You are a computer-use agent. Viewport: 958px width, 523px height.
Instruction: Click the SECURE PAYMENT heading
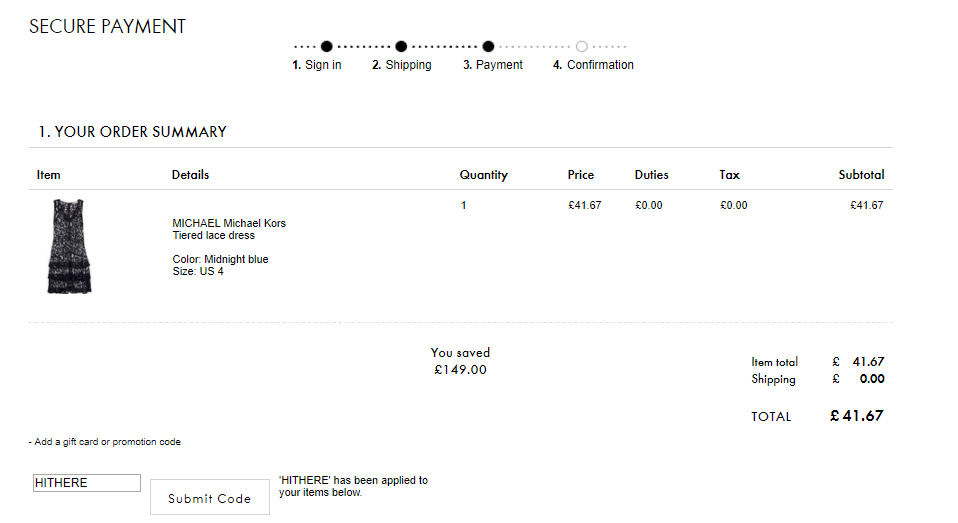(107, 27)
